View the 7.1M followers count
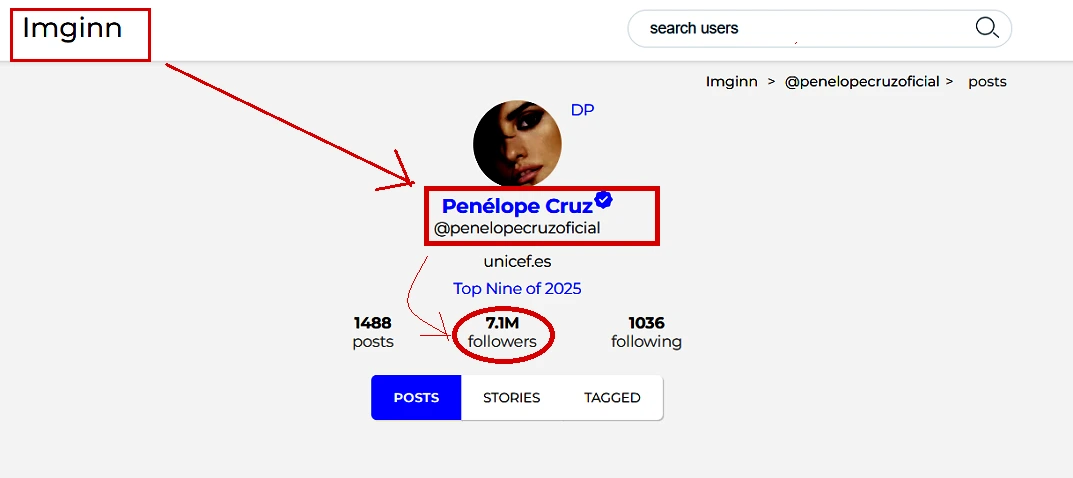1073x478 pixels. click(x=502, y=332)
